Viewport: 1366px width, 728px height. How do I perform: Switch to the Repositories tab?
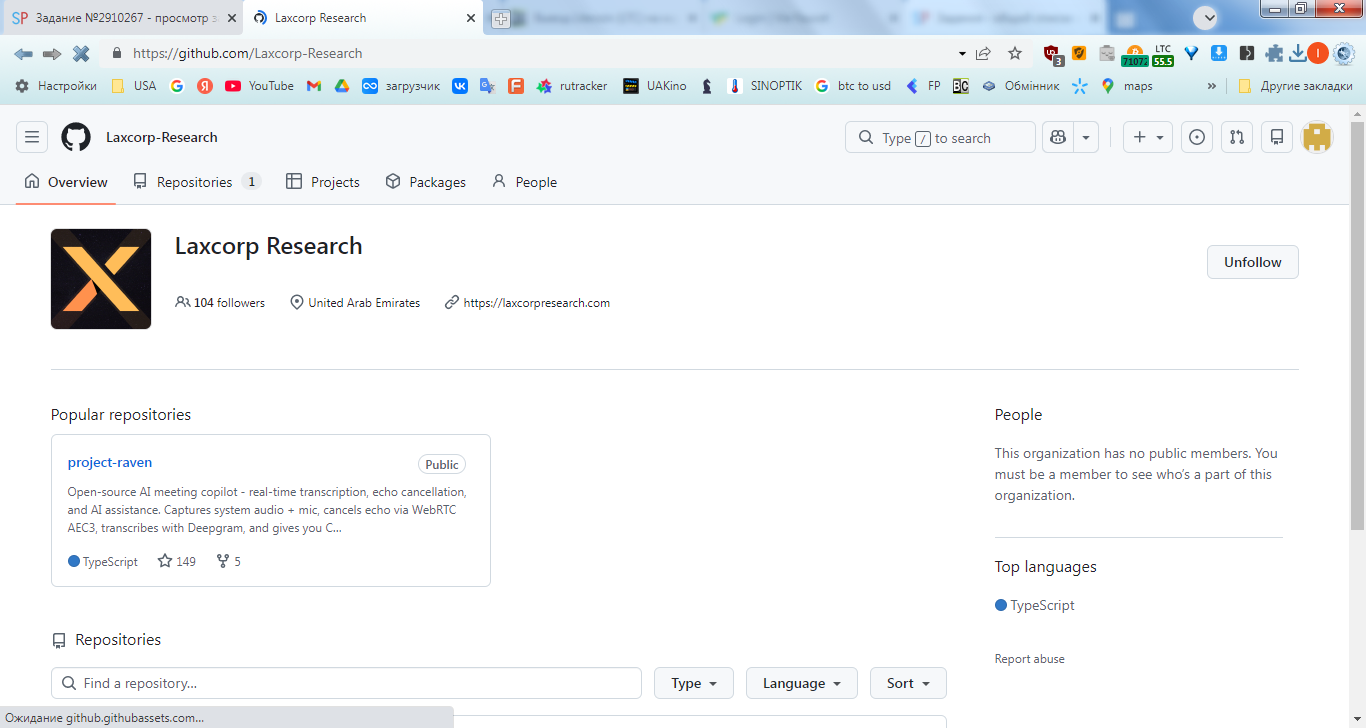pyautogui.click(x=196, y=182)
